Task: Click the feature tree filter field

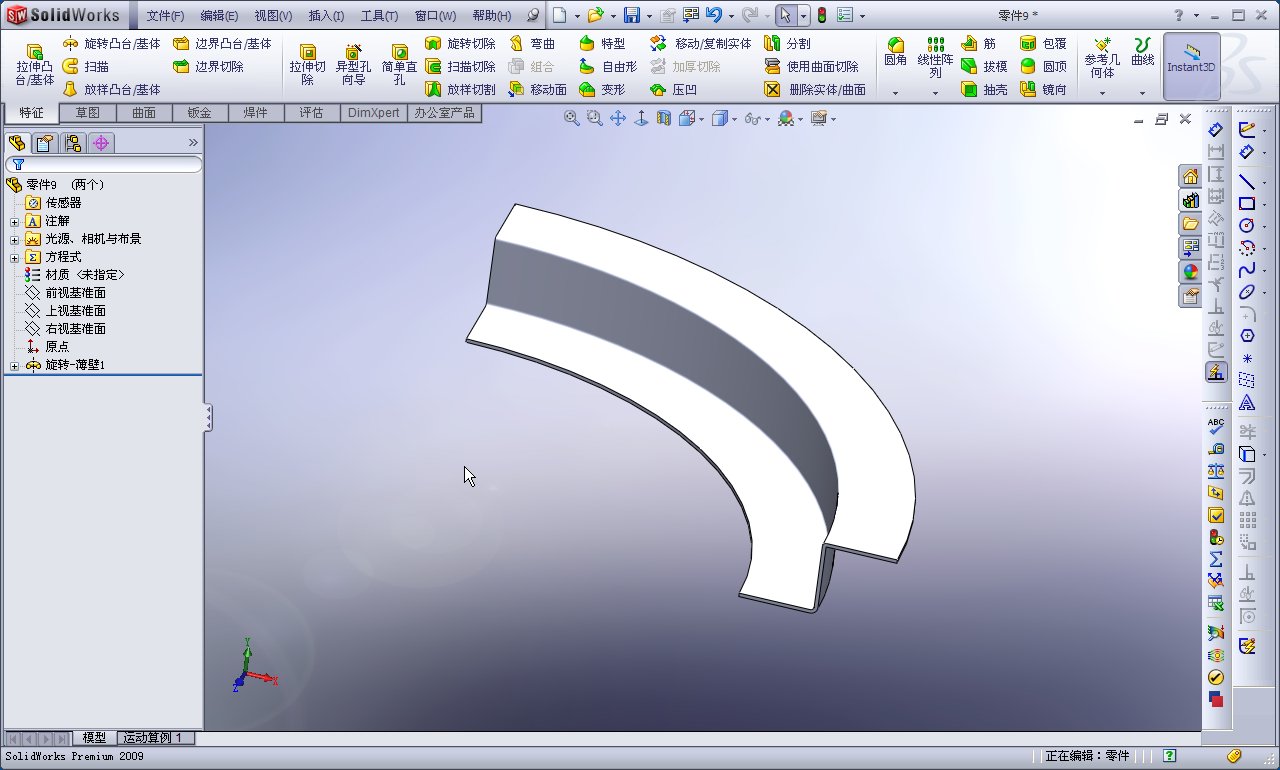Action: click(x=104, y=164)
